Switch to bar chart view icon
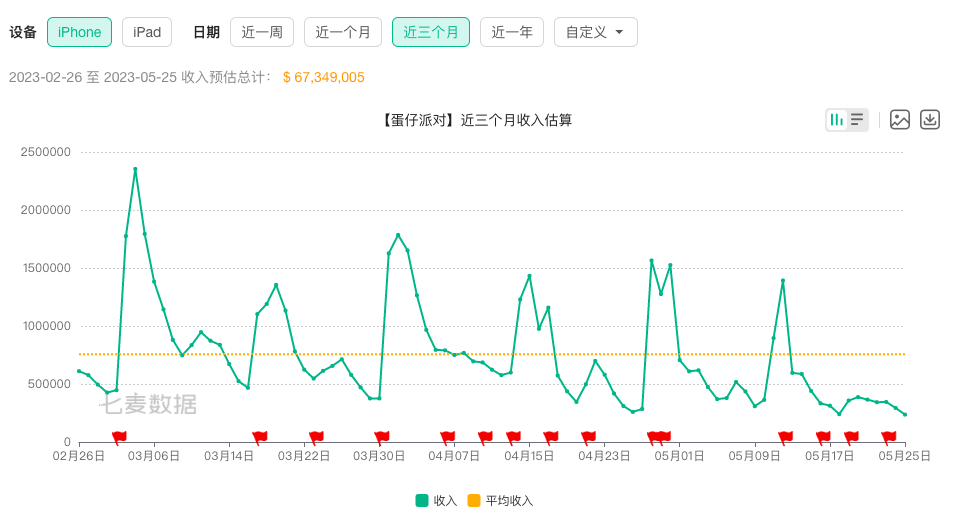The height and width of the screenshot is (517, 957). [x=836, y=120]
